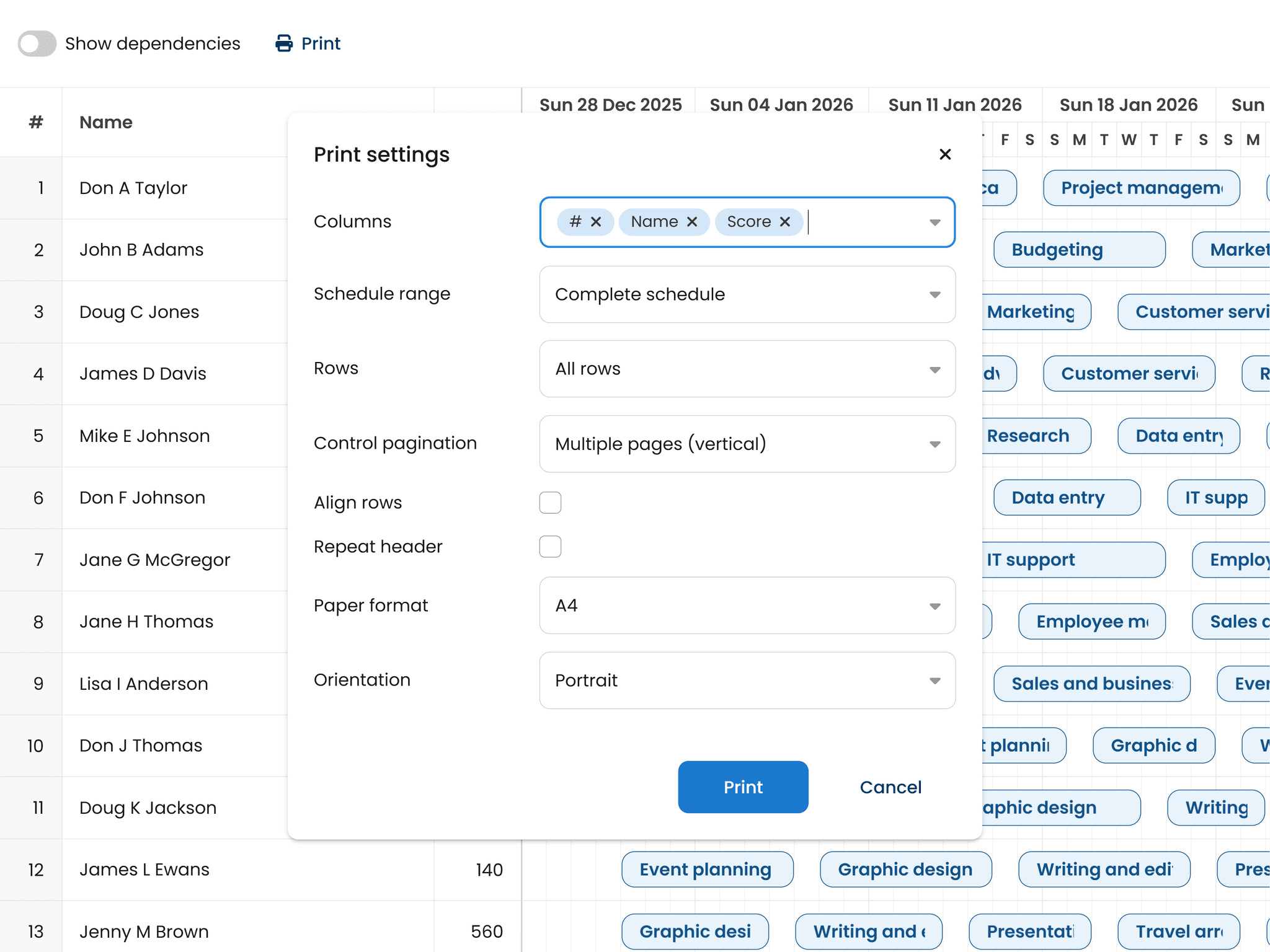Click the Research task bar
Image resolution: width=1270 pixels, height=952 pixels.
(1036, 436)
